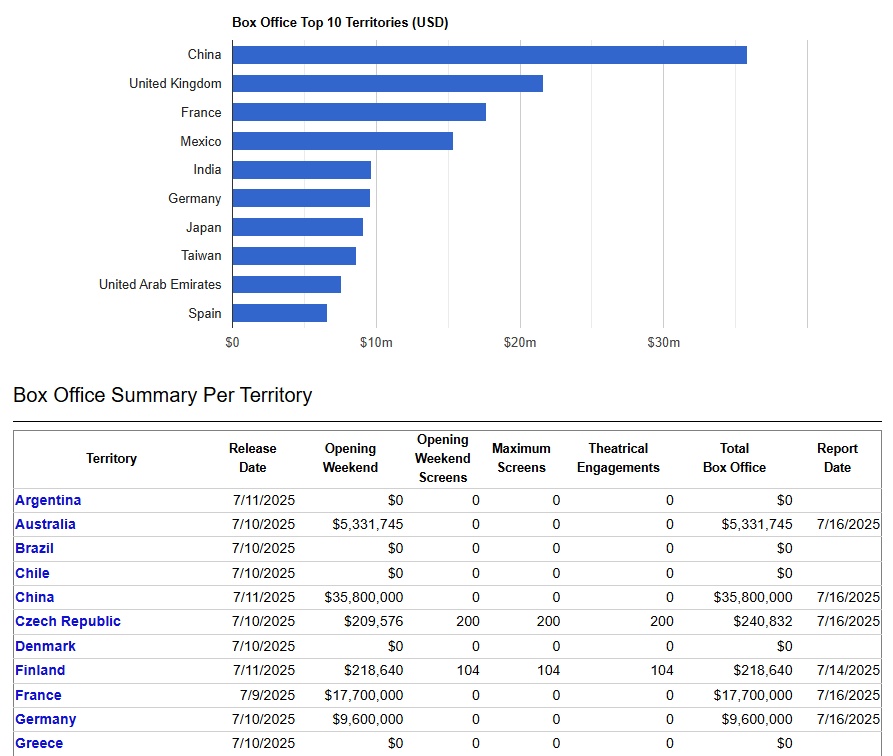Click the 'Theatrical Engagements' column header
893x756 pixels.
click(618, 458)
